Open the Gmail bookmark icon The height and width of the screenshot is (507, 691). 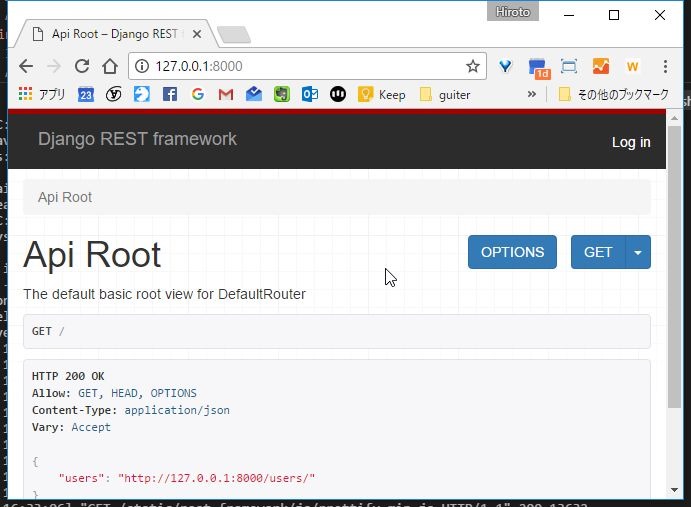coord(225,95)
